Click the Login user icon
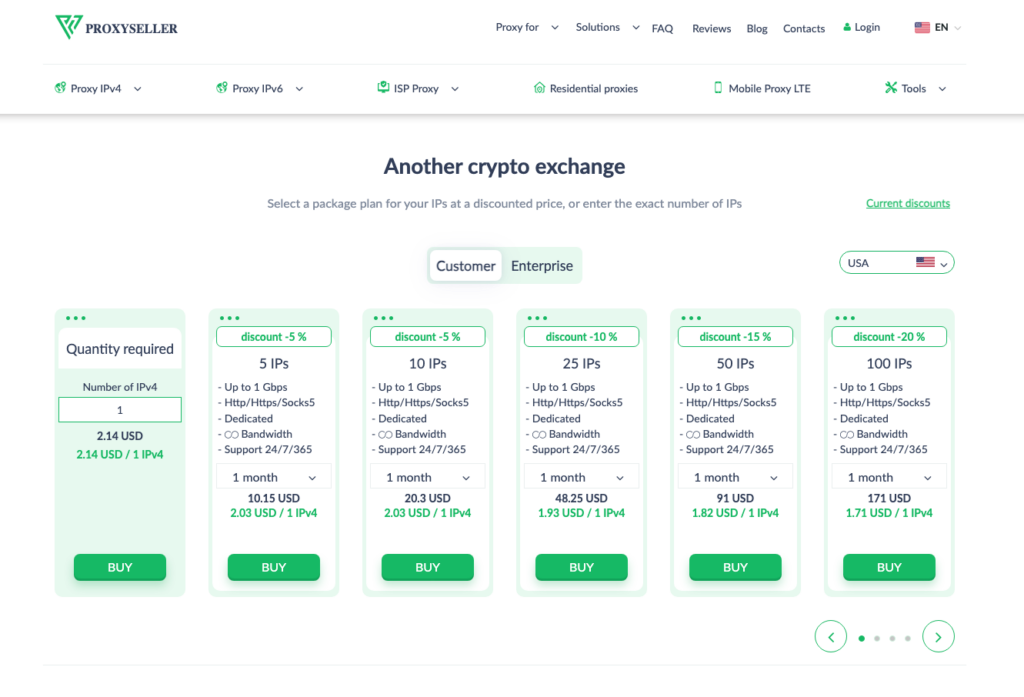 click(x=847, y=27)
